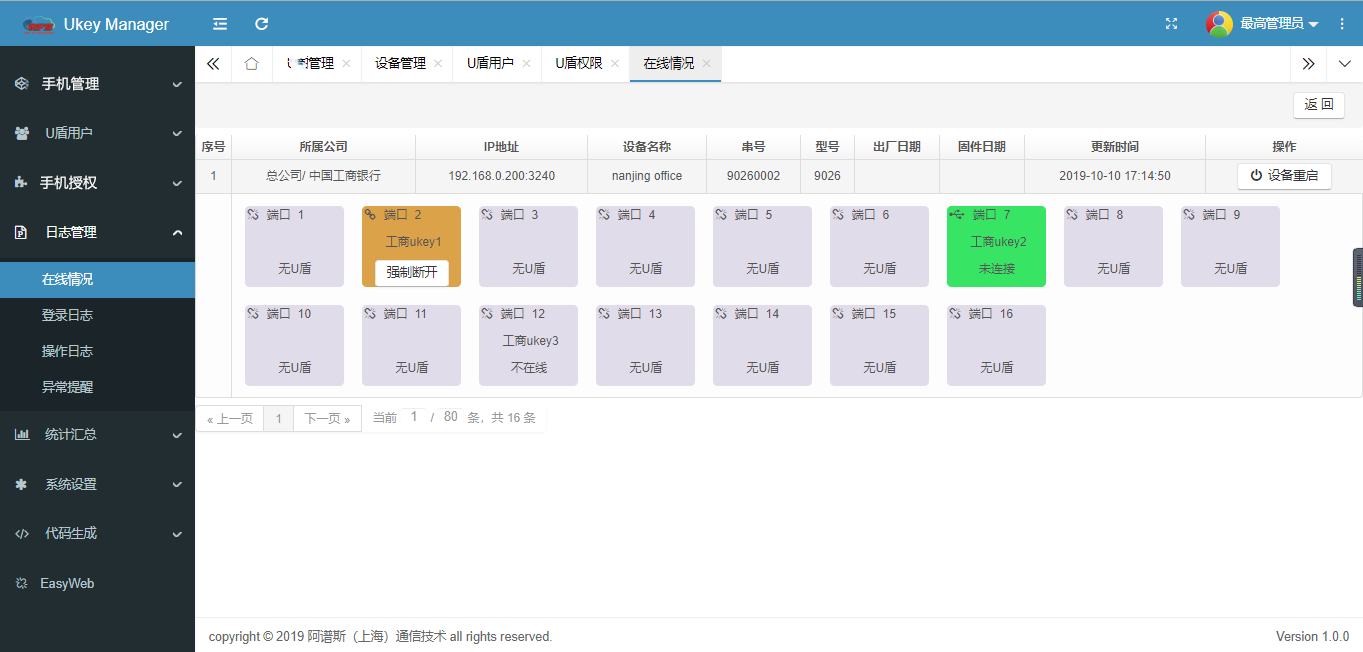Close the U盾用户 tab with its x
Screen dimensions: 1363x652
click(526, 63)
